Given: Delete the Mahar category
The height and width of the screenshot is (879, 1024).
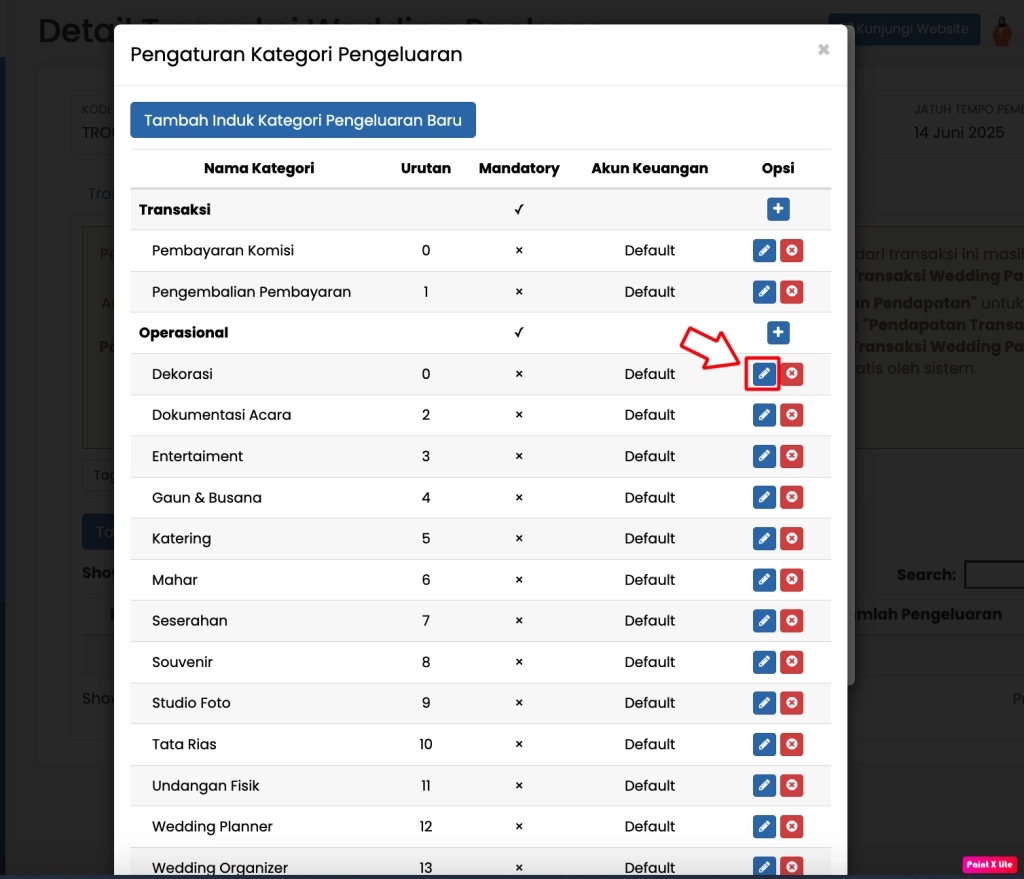Looking at the screenshot, I should 791,580.
